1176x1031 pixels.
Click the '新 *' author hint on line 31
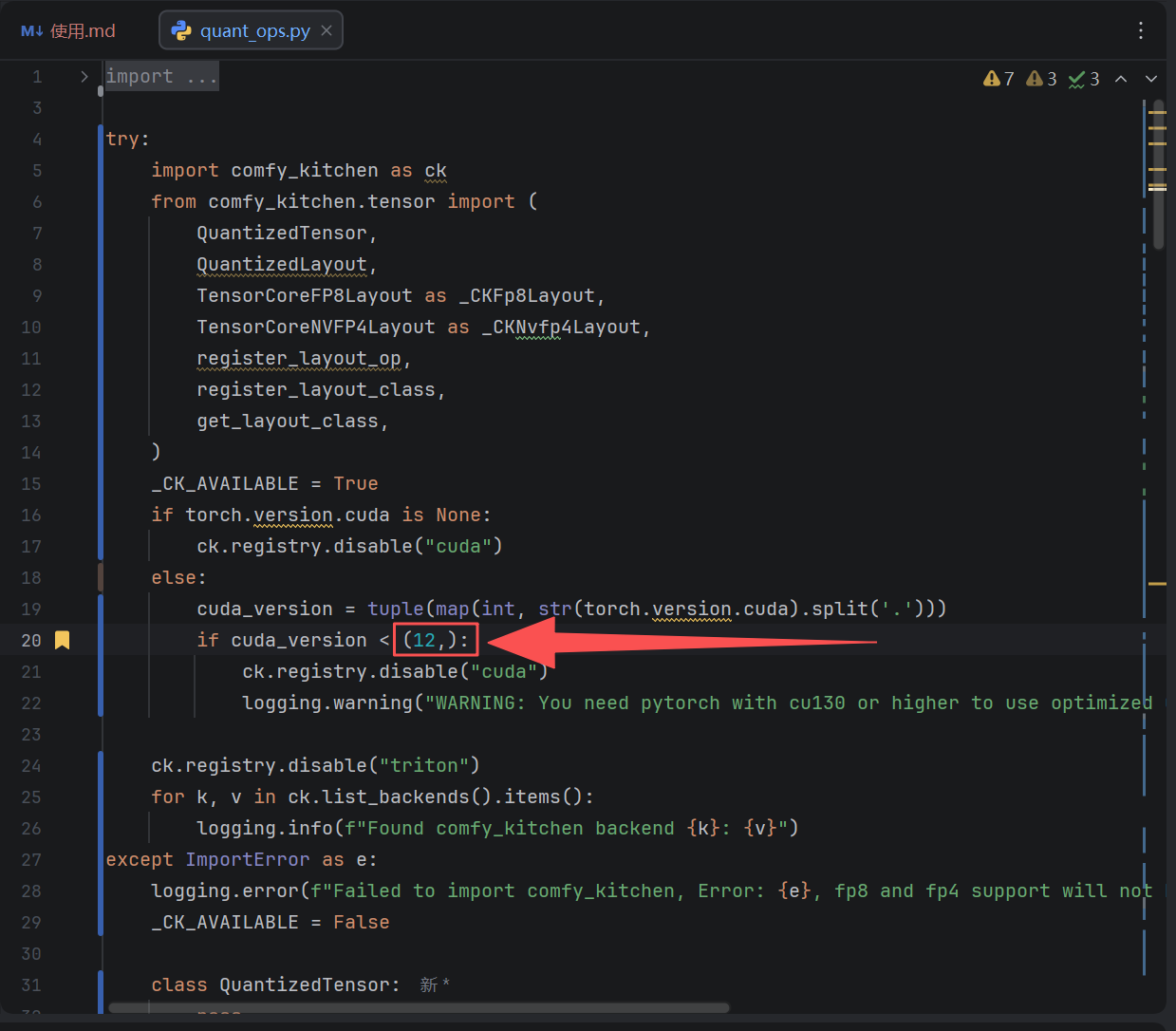coord(435,984)
